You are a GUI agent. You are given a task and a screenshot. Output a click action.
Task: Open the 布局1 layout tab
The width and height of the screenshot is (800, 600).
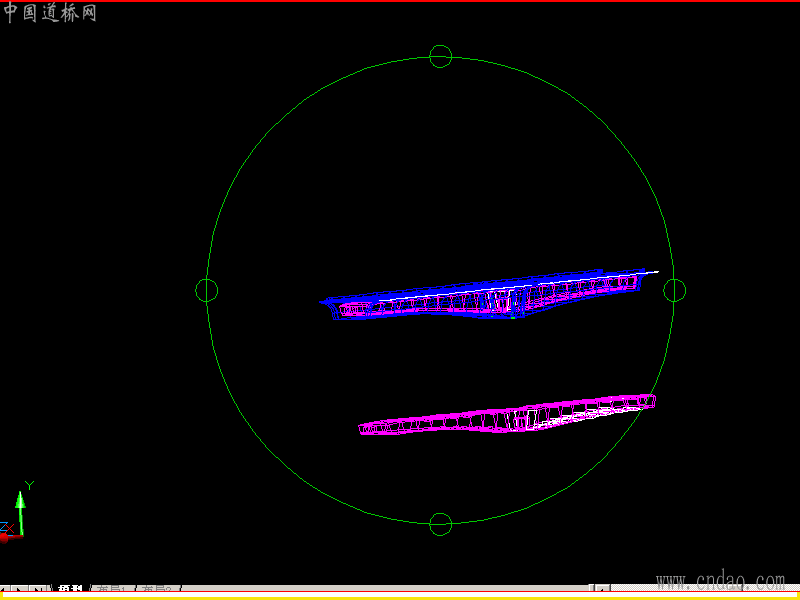(x=111, y=589)
